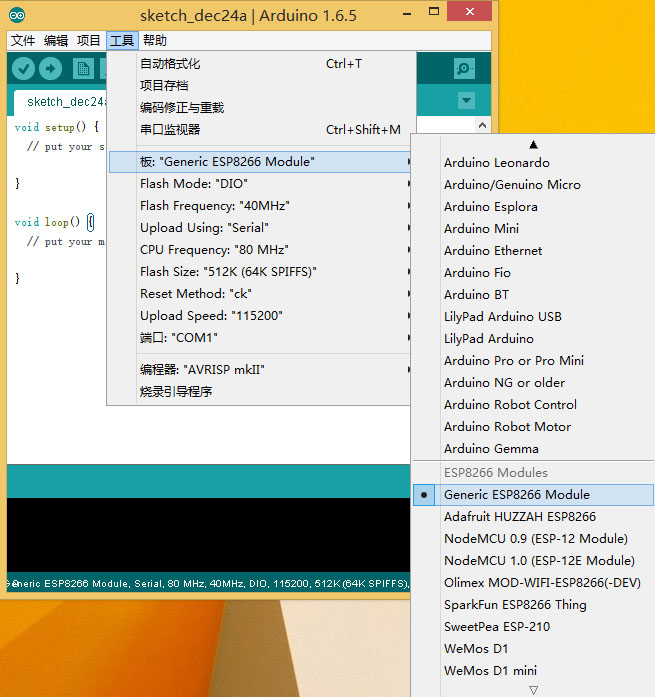Click the Upload arrow toolbar icon
This screenshot has height=697, width=655.
[50, 69]
